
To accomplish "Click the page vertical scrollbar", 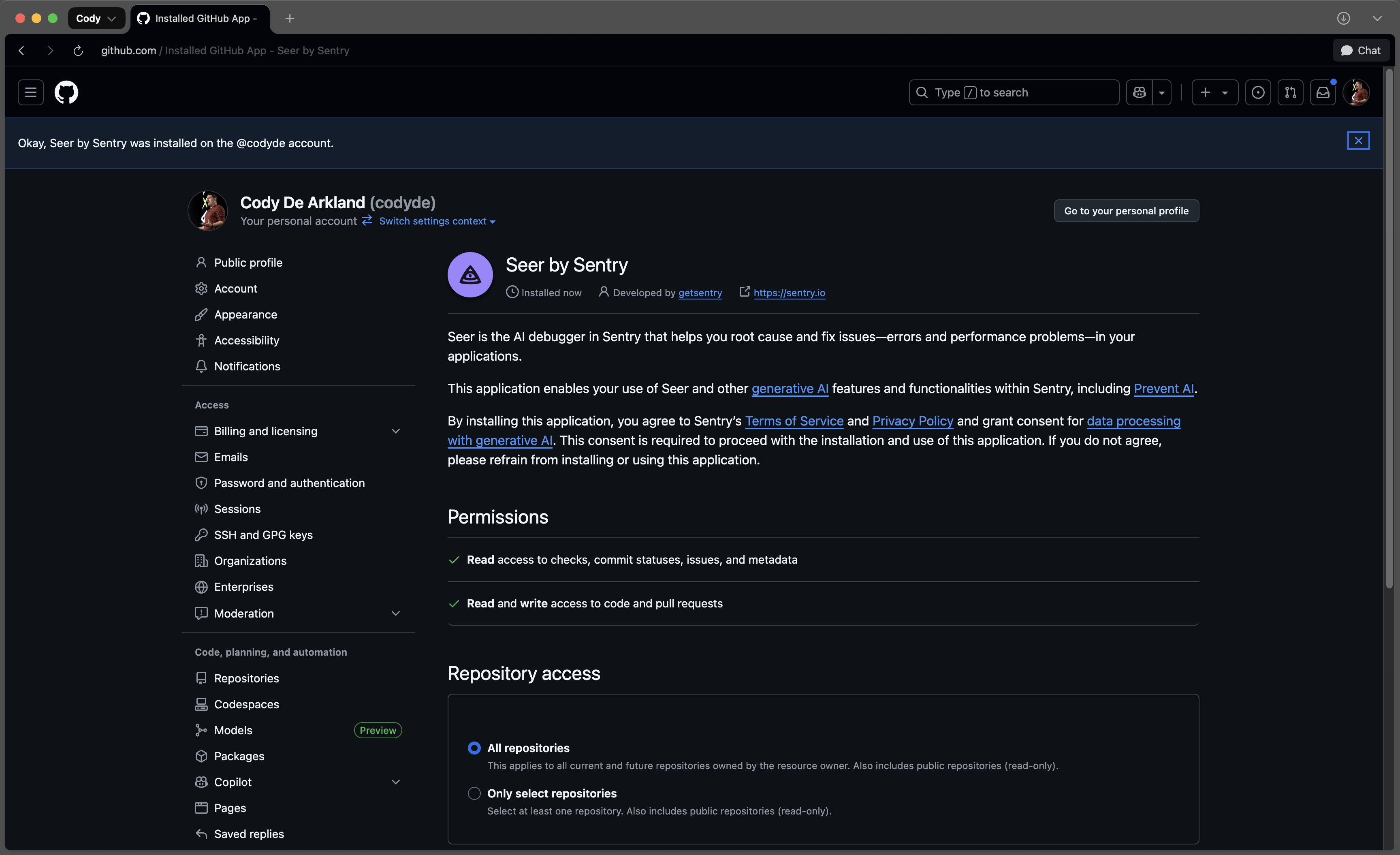I will 1389,329.
